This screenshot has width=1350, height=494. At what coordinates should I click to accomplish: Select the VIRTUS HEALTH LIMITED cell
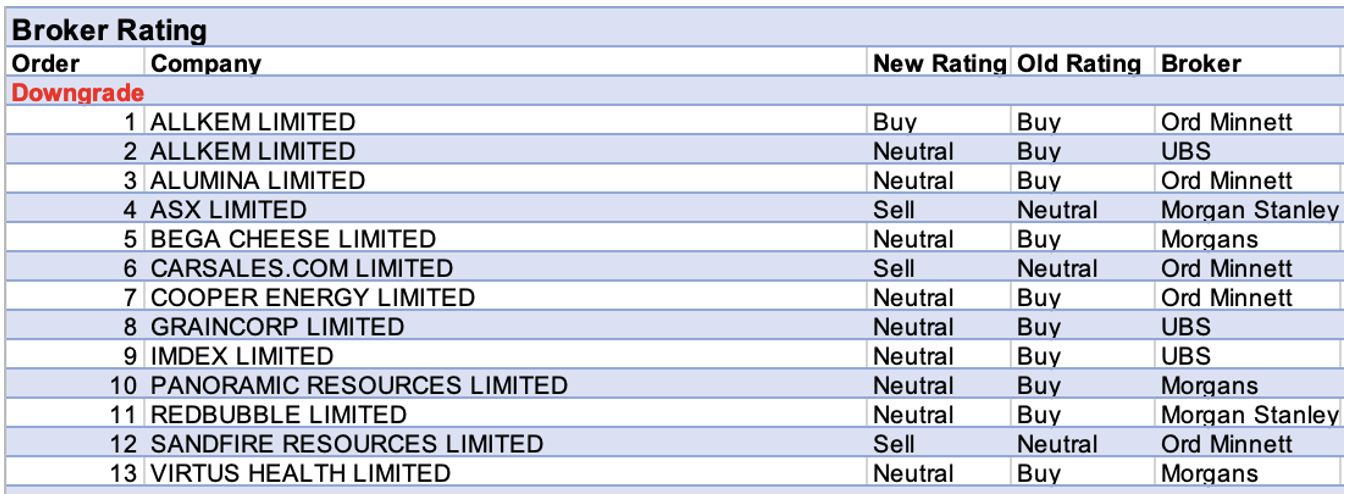[x=301, y=473]
